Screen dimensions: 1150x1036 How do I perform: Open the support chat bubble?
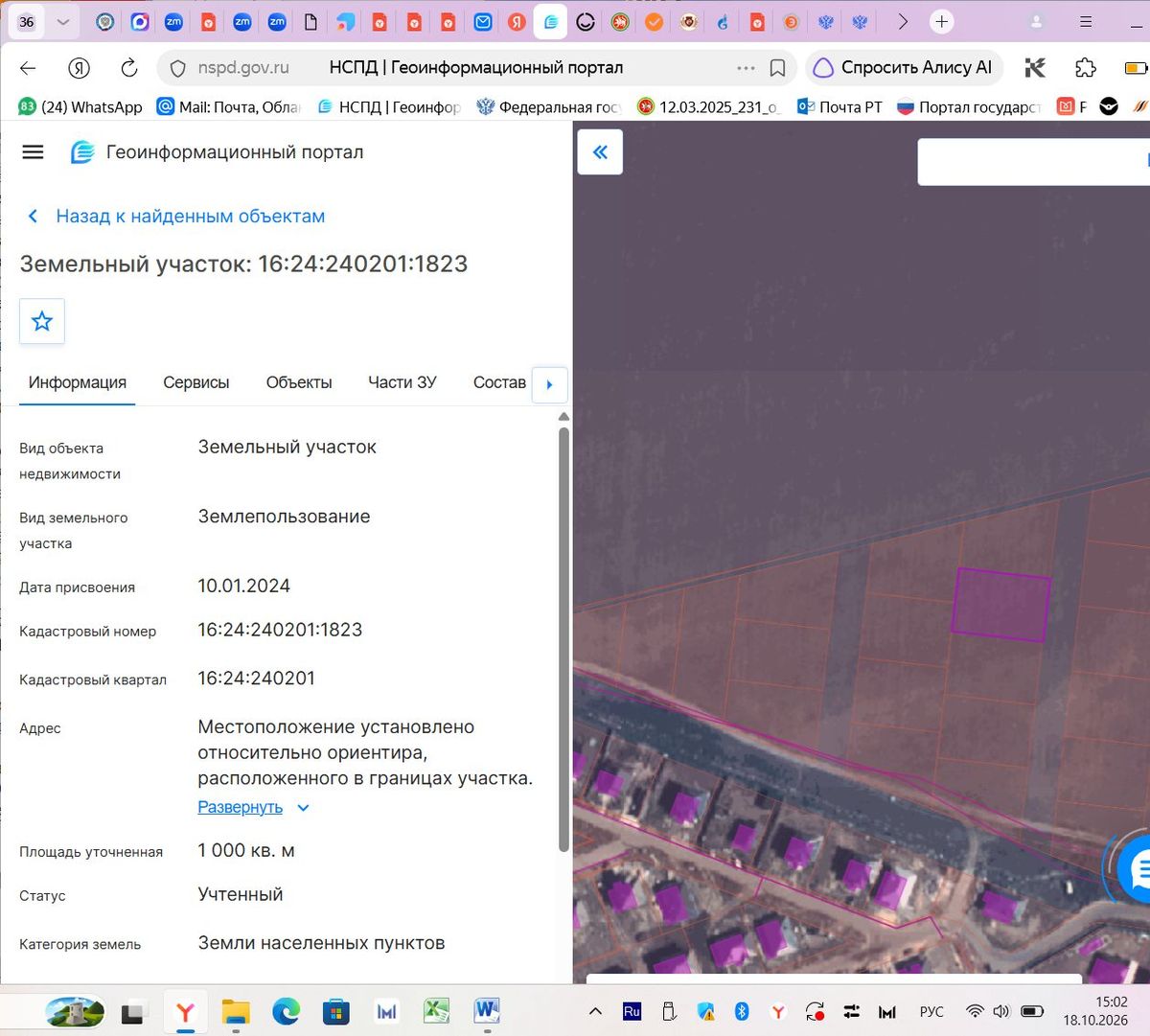(x=1138, y=869)
